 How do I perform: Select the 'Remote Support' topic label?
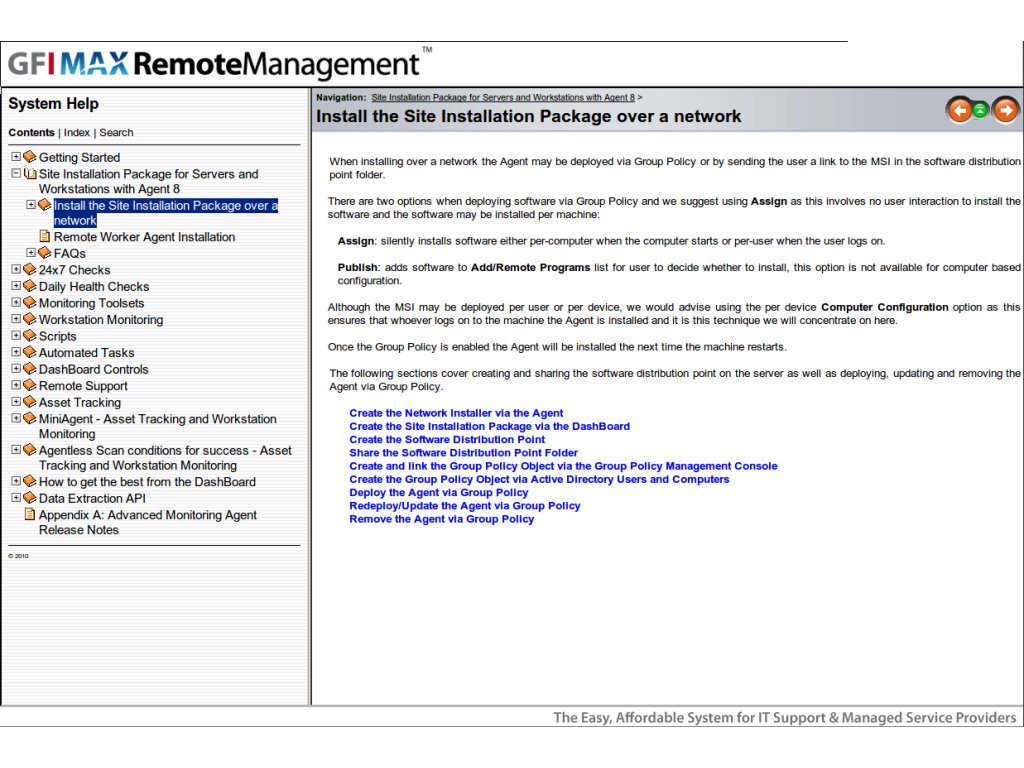(x=83, y=386)
